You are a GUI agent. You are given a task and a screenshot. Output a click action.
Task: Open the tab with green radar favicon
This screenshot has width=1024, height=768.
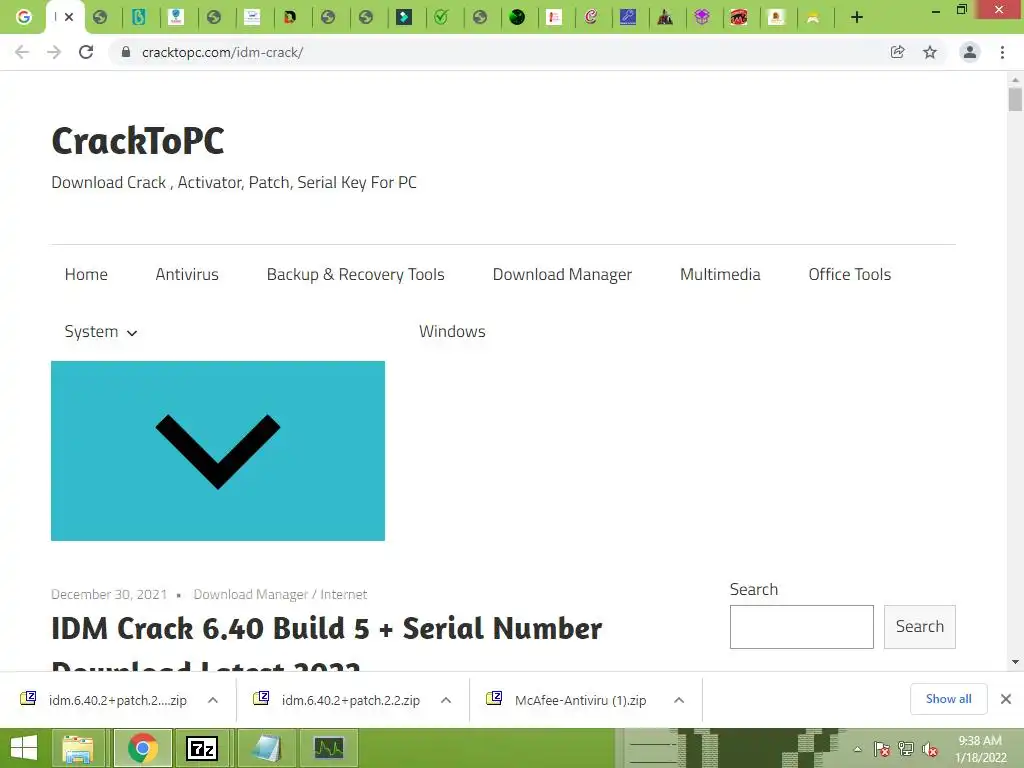517,17
